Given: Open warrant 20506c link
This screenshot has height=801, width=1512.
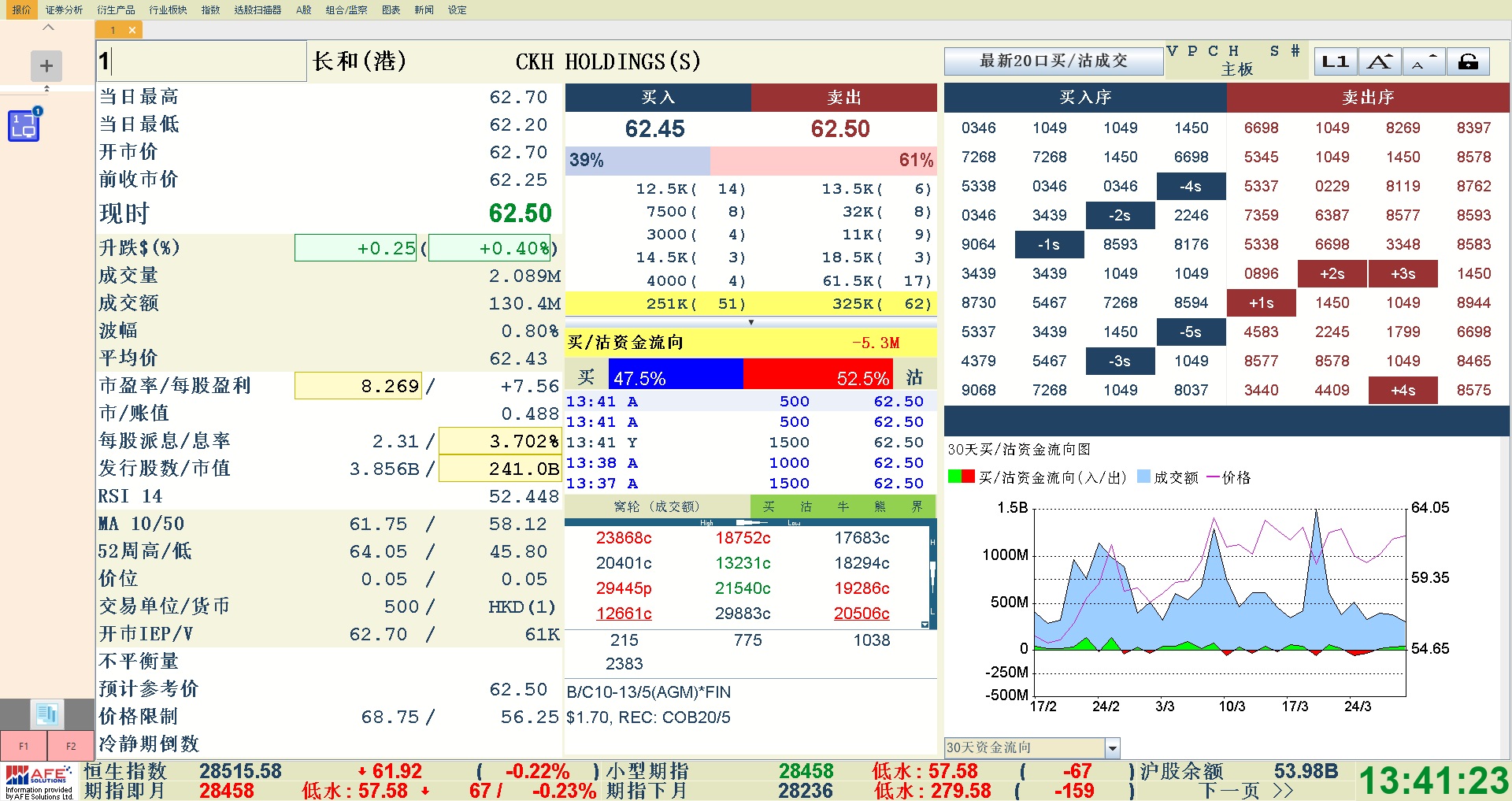Looking at the screenshot, I should (862, 614).
